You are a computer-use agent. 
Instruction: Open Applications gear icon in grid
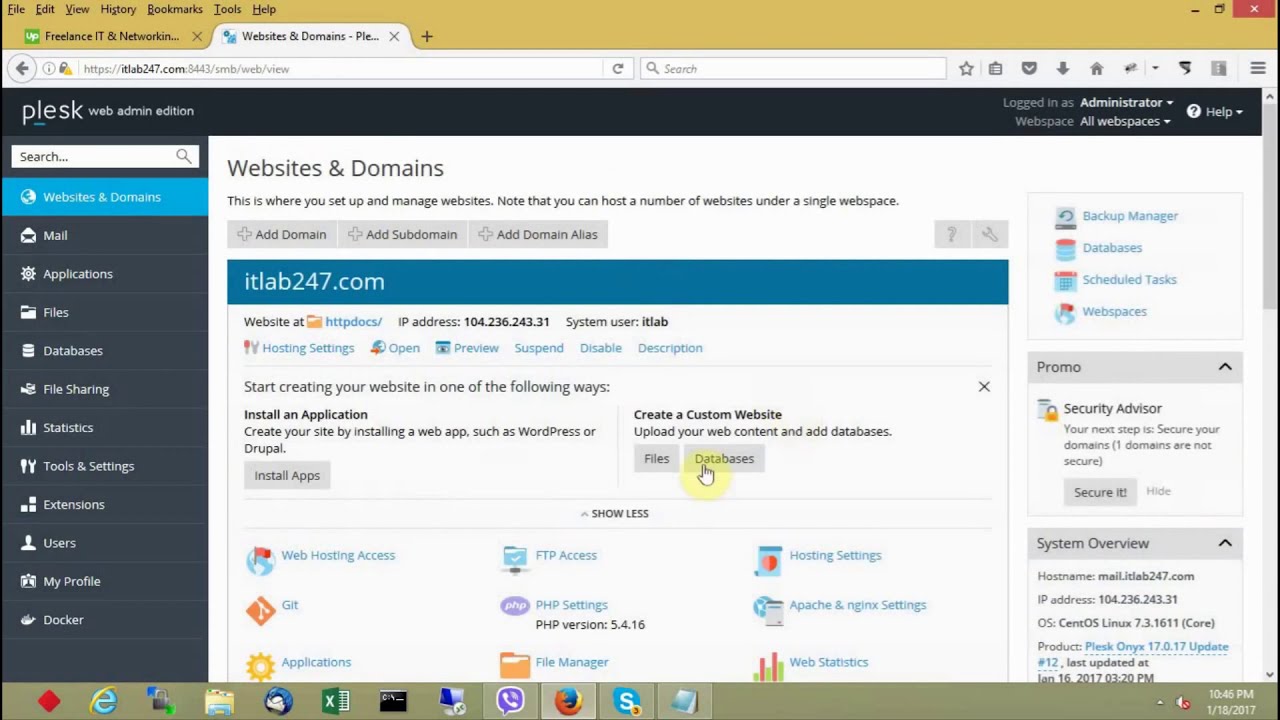(260, 666)
